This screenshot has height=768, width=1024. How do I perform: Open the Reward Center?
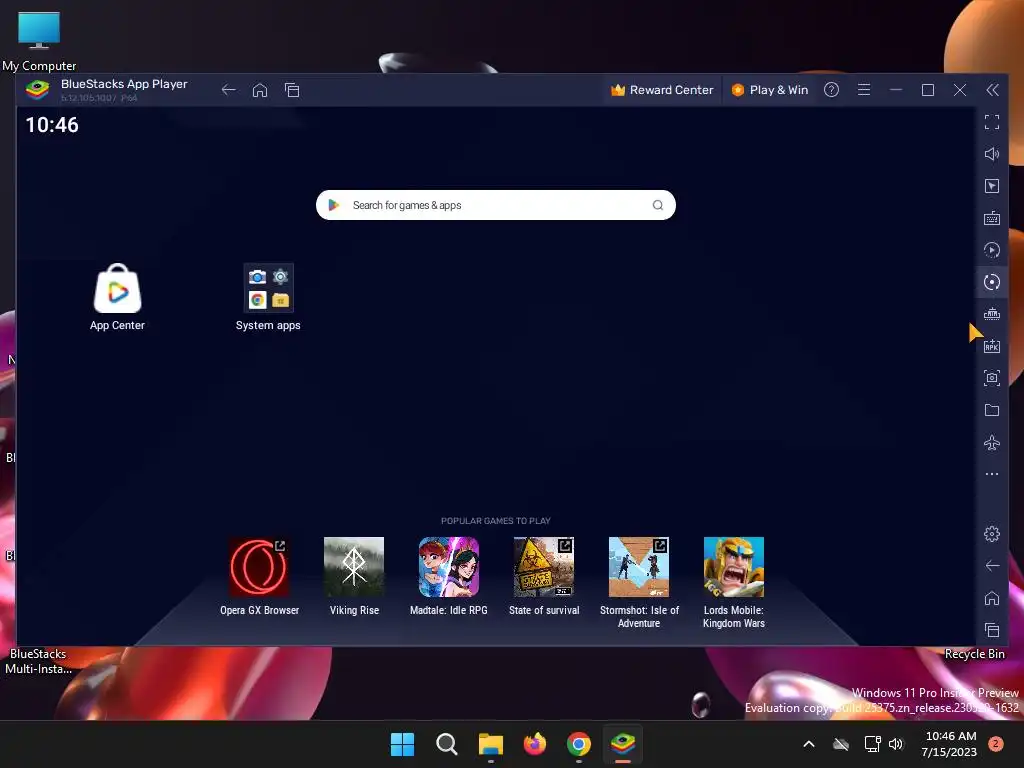(662, 90)
